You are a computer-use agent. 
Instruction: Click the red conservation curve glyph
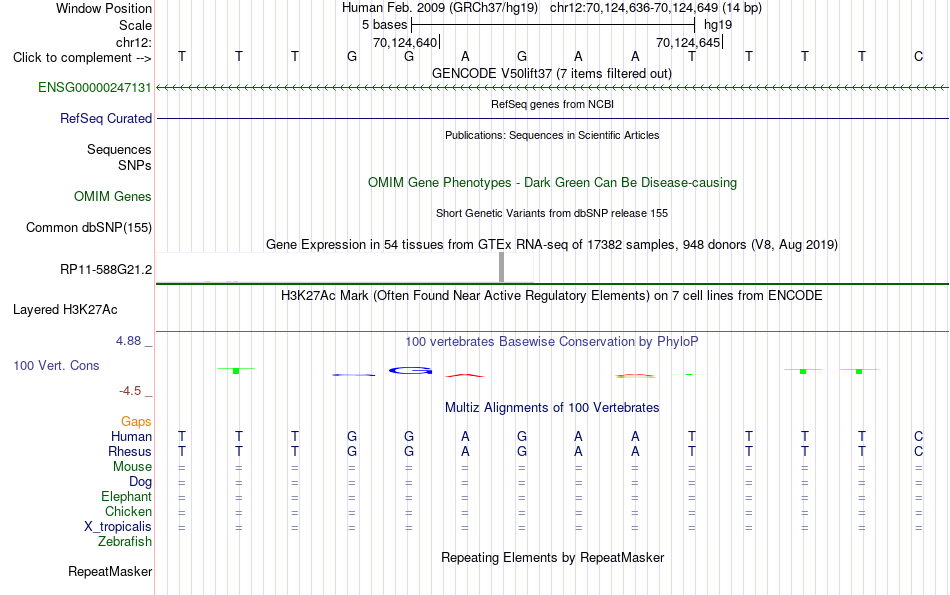(x=465, y=376)
